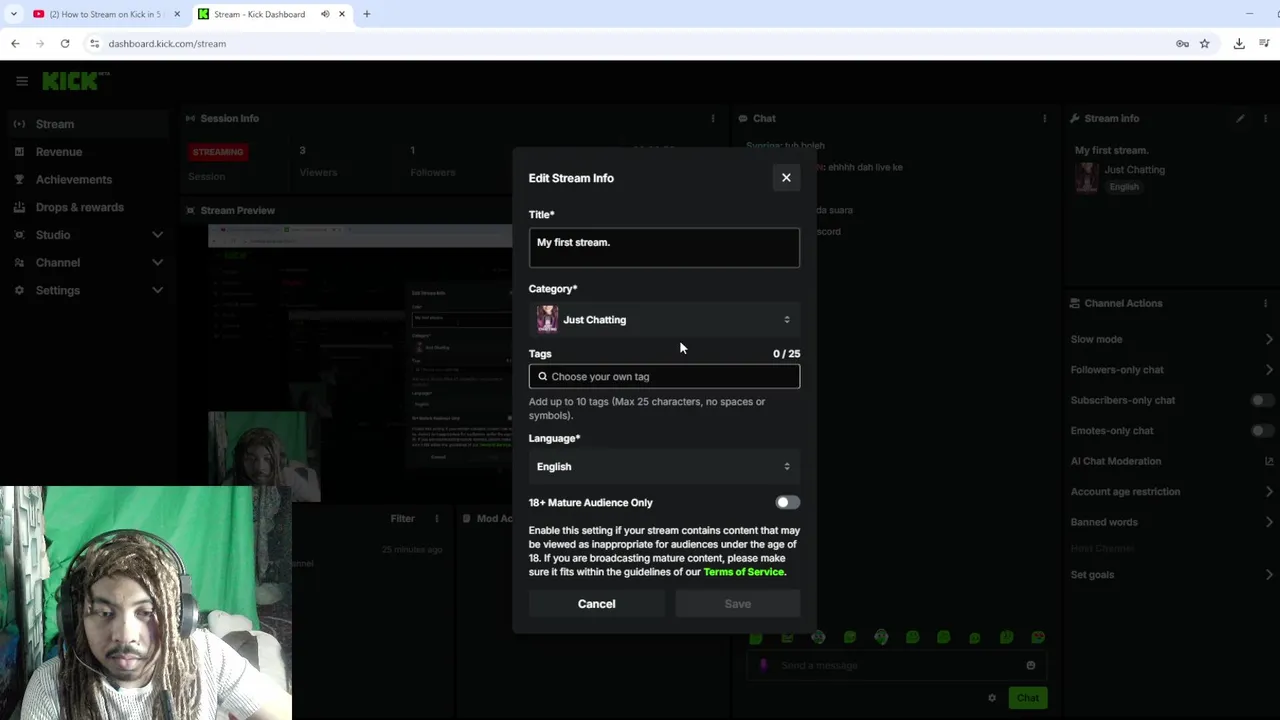Close the Kick Dashboard browser tab

click(x=342, y=14)
